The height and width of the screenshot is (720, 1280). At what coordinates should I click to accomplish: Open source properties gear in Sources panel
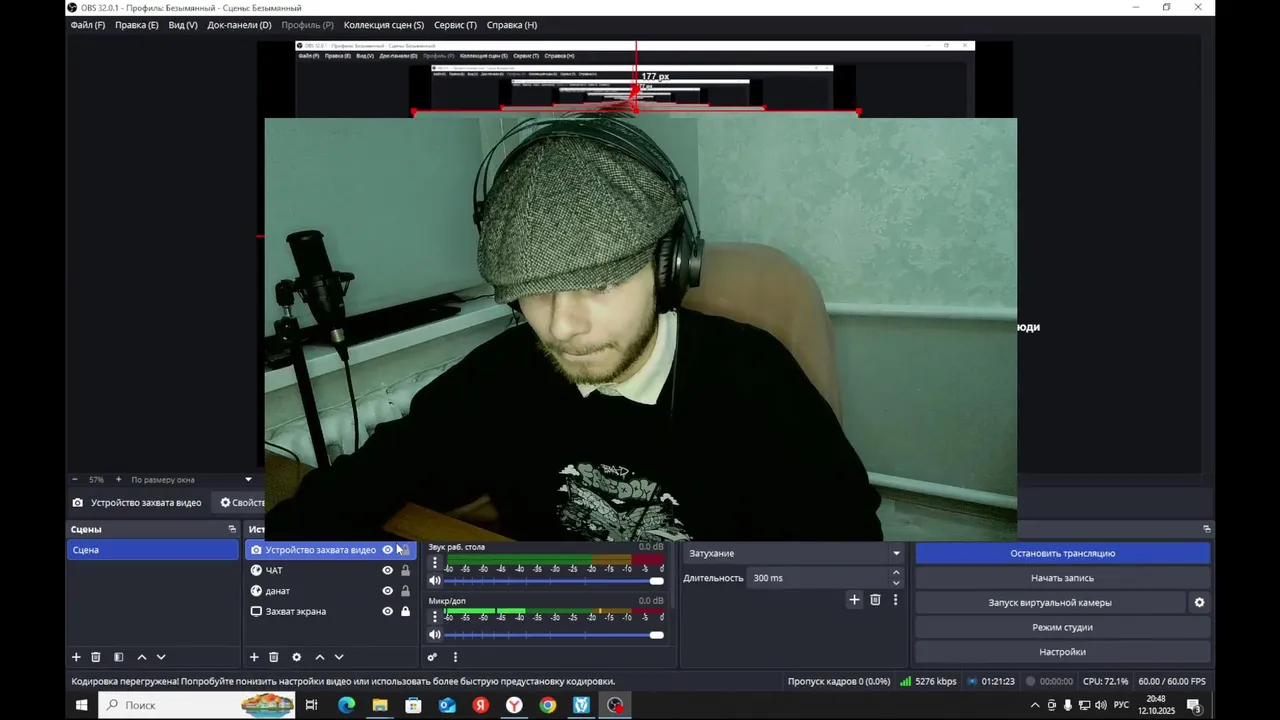296,657
